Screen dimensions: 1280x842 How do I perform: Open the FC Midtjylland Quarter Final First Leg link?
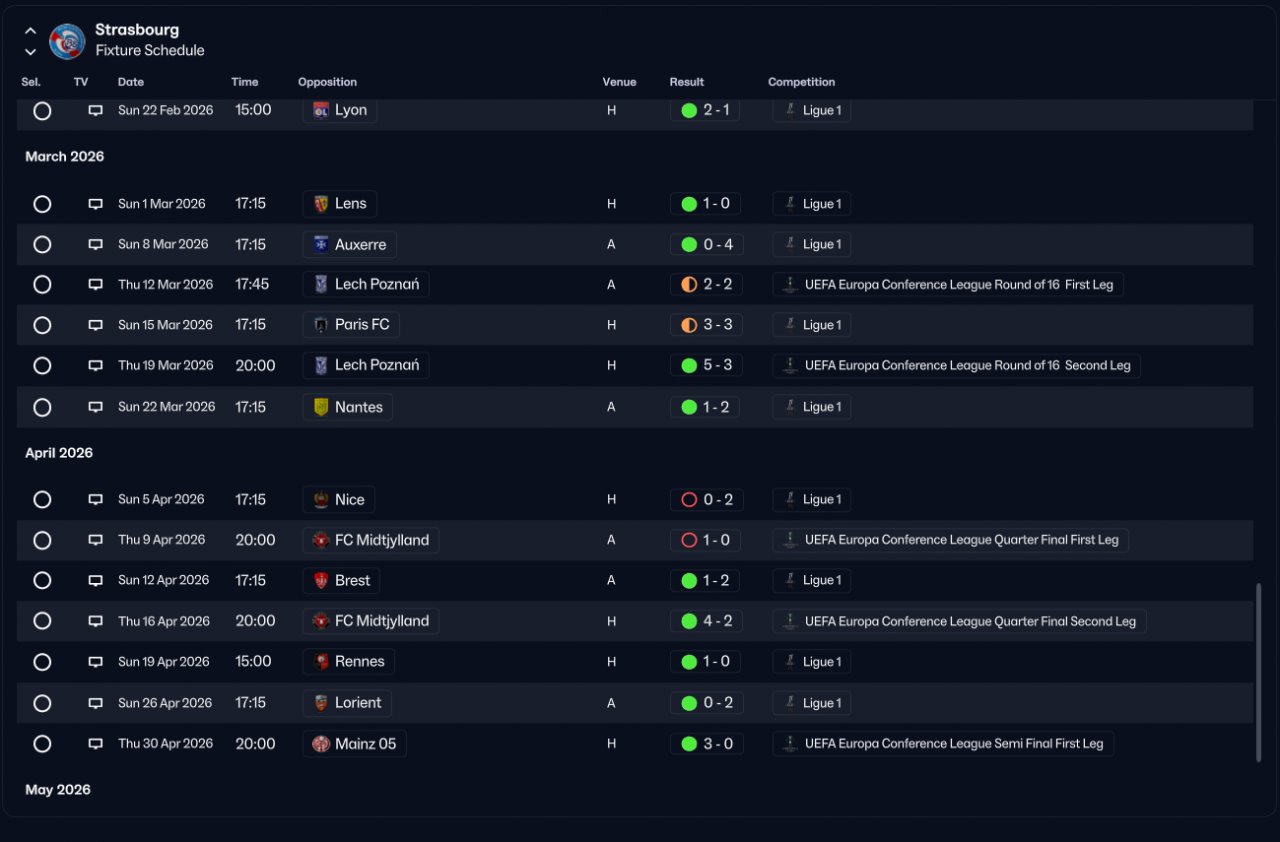tap(951, 540)
